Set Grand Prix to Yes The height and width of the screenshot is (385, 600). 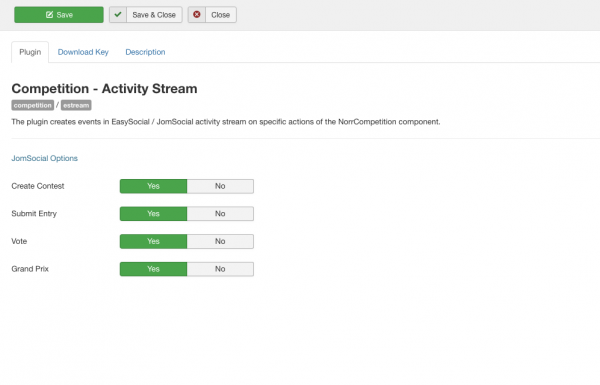coord(153,269)
